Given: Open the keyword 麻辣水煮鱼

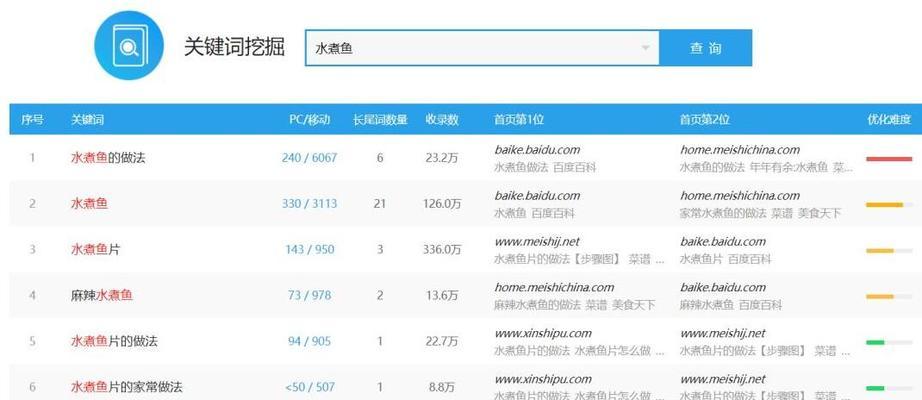Looking at the screenshot, I should [102, 295].
